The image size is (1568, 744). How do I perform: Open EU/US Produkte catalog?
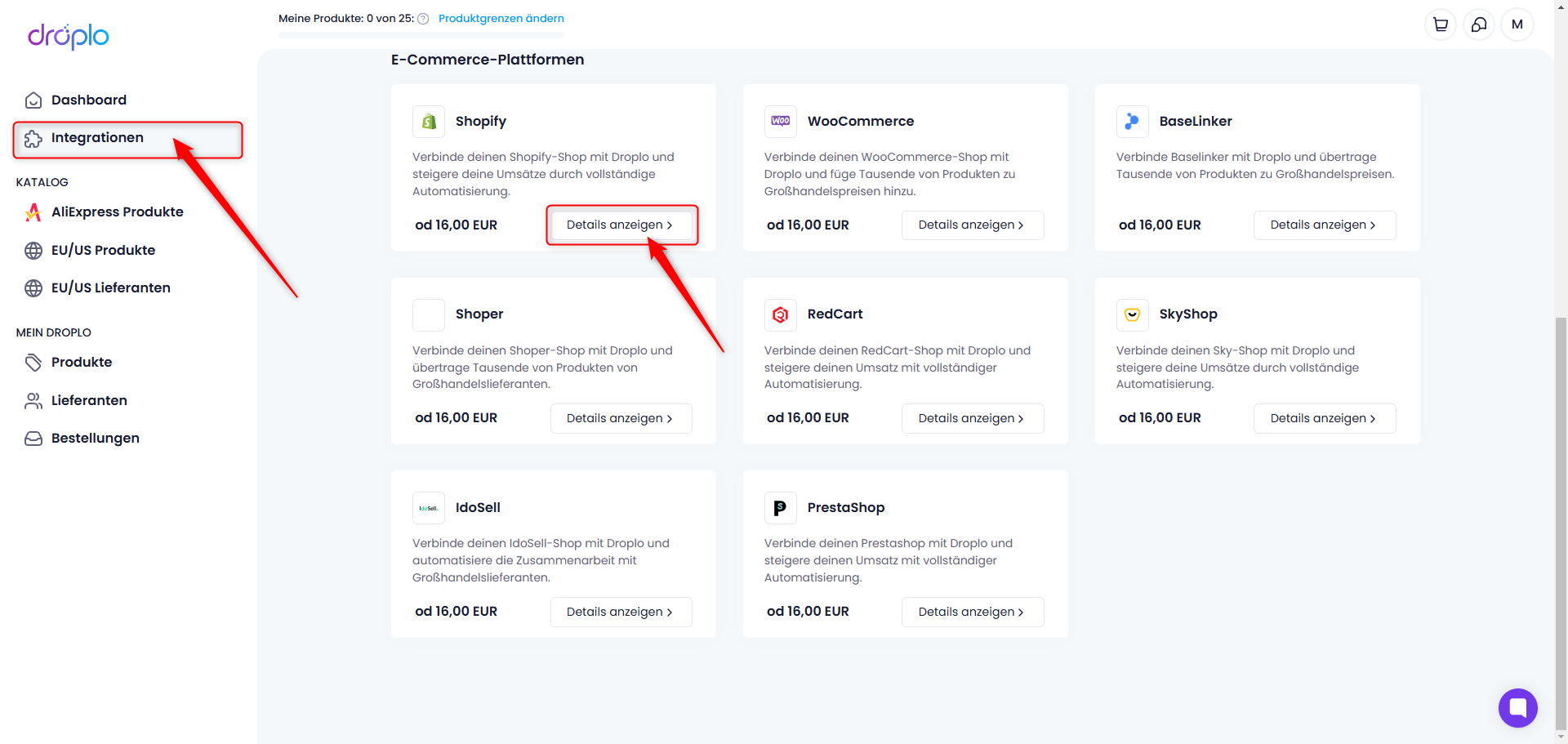[103, 250]
